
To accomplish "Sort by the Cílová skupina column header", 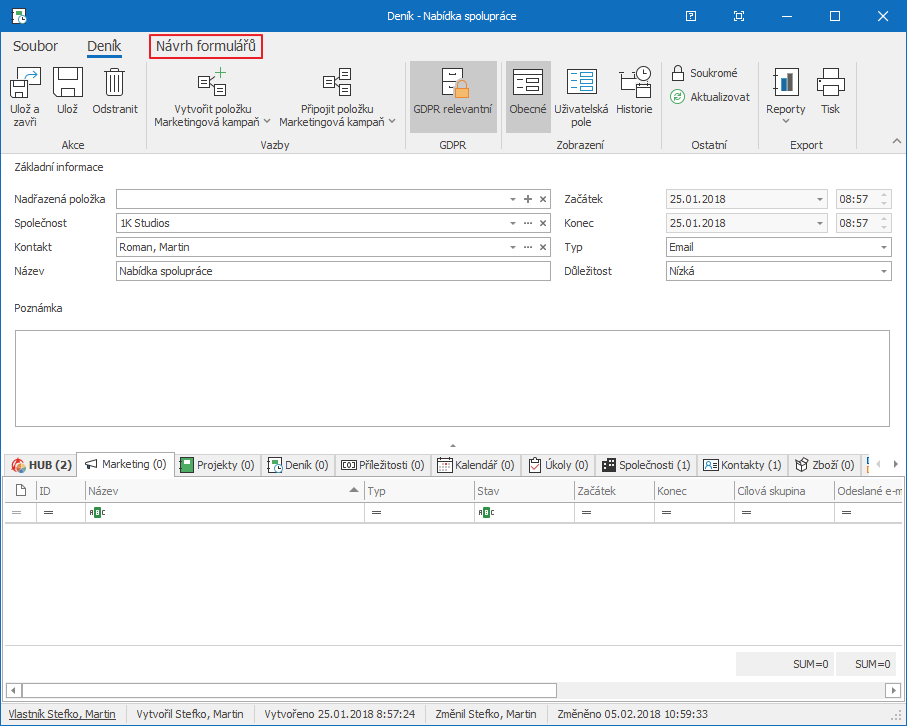I will coord(784,491).
